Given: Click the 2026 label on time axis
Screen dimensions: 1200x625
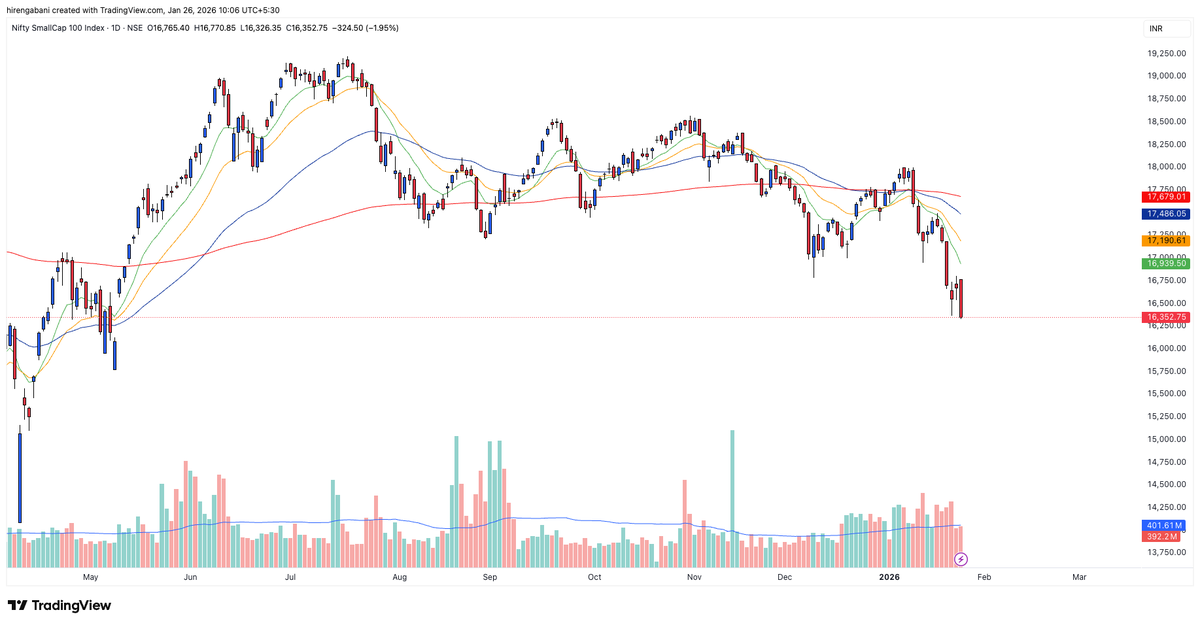Looking at the screenshot, I should tap(890, 577).
